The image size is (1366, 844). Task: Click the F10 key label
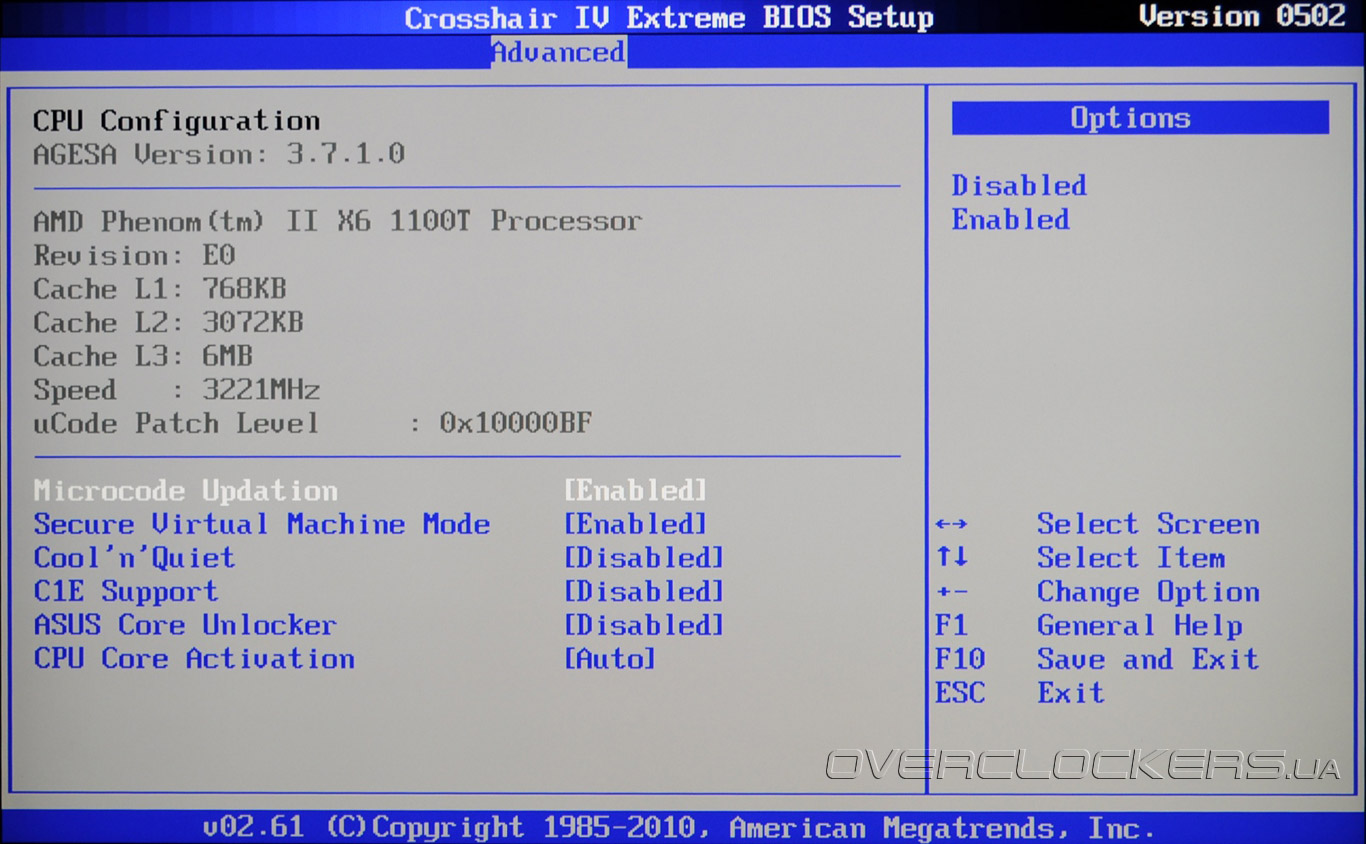coord(960,659)
